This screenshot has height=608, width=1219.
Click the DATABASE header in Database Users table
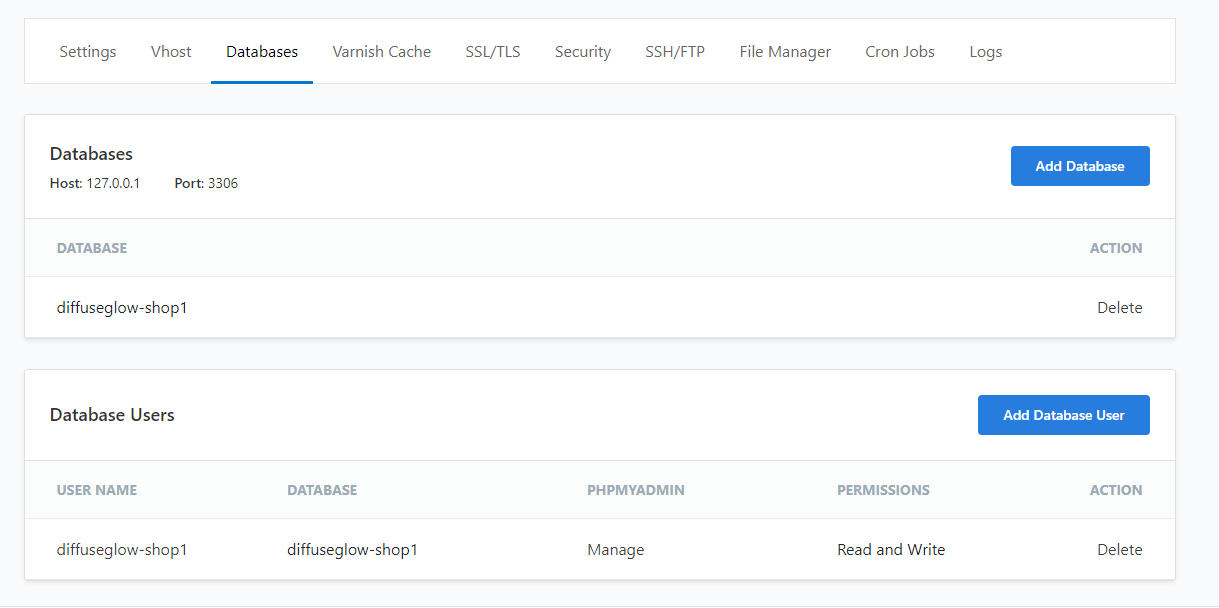[322, 490]
